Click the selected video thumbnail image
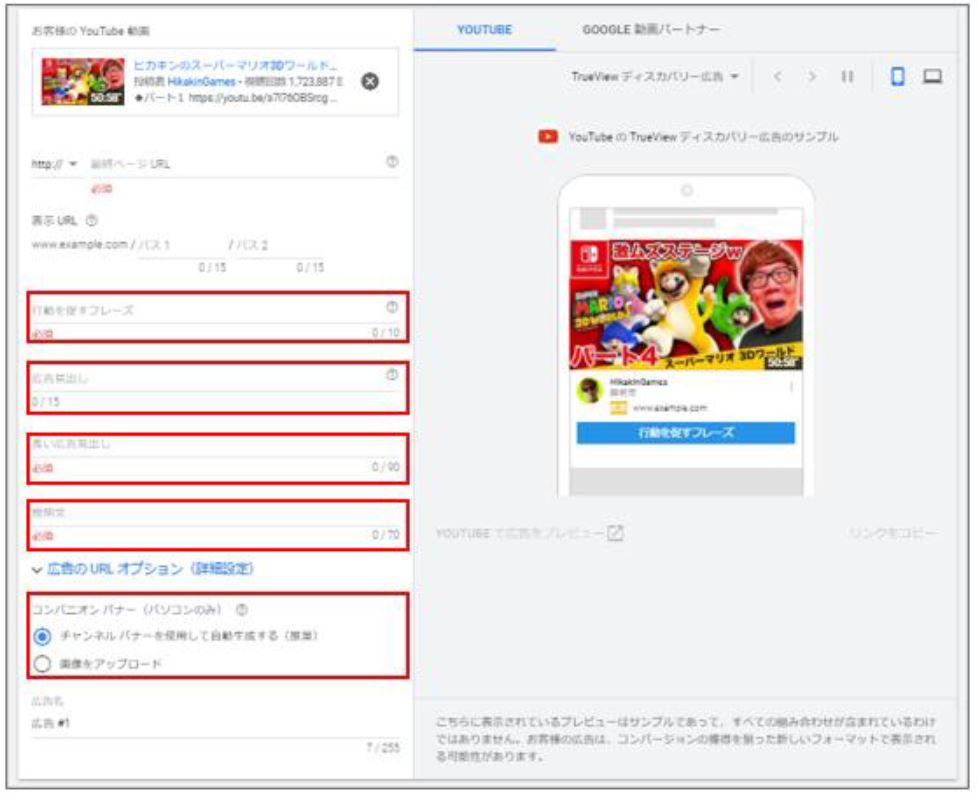Image resolution: width=978 pixels, height=795 pixels. [x=83, y=82]
